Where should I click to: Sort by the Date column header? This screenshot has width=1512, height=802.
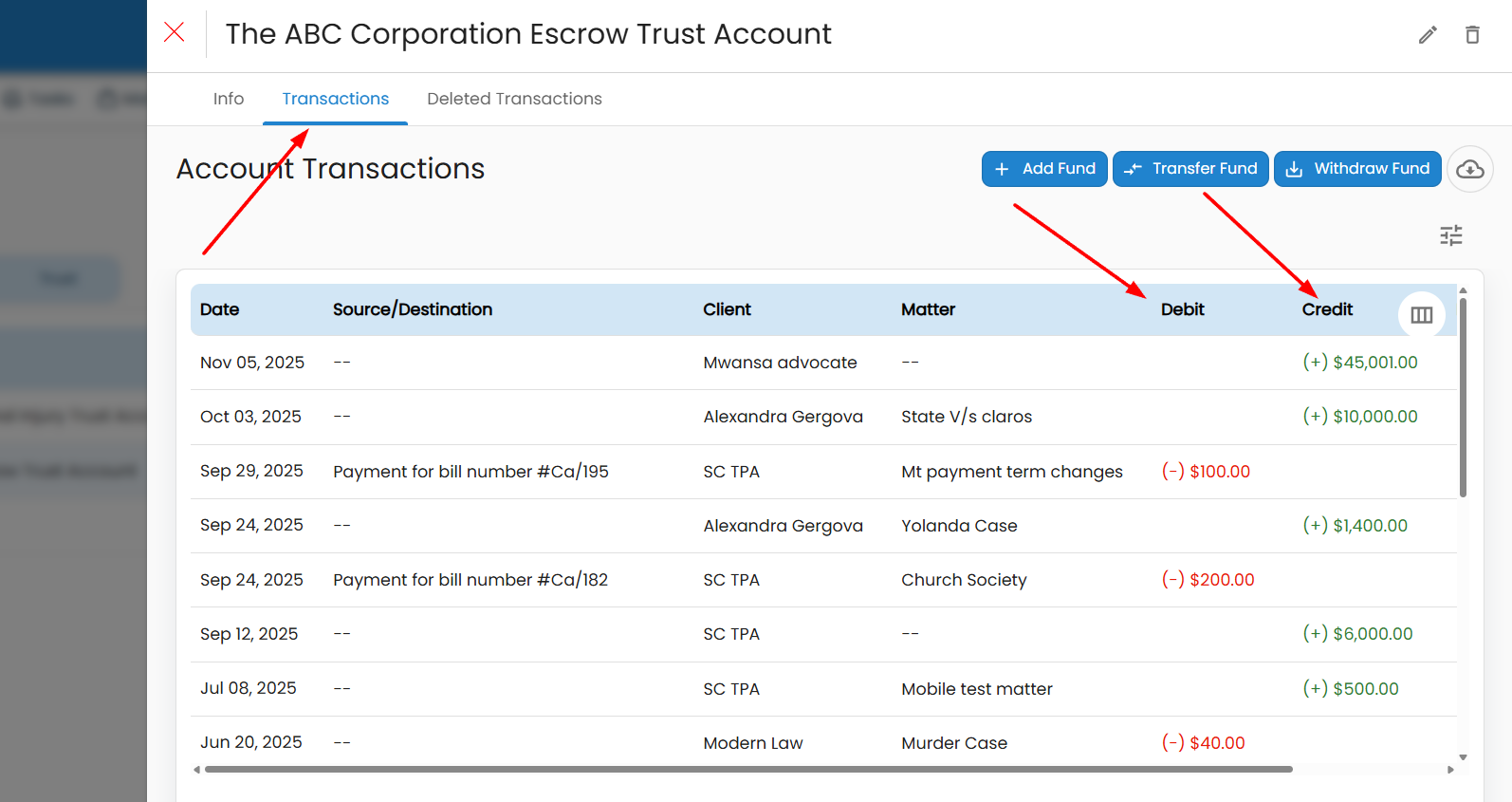[x=219, y=309]
